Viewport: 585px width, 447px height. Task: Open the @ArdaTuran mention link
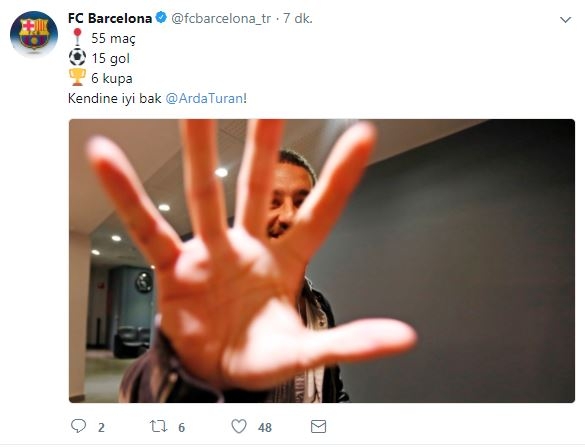(204, 99)
